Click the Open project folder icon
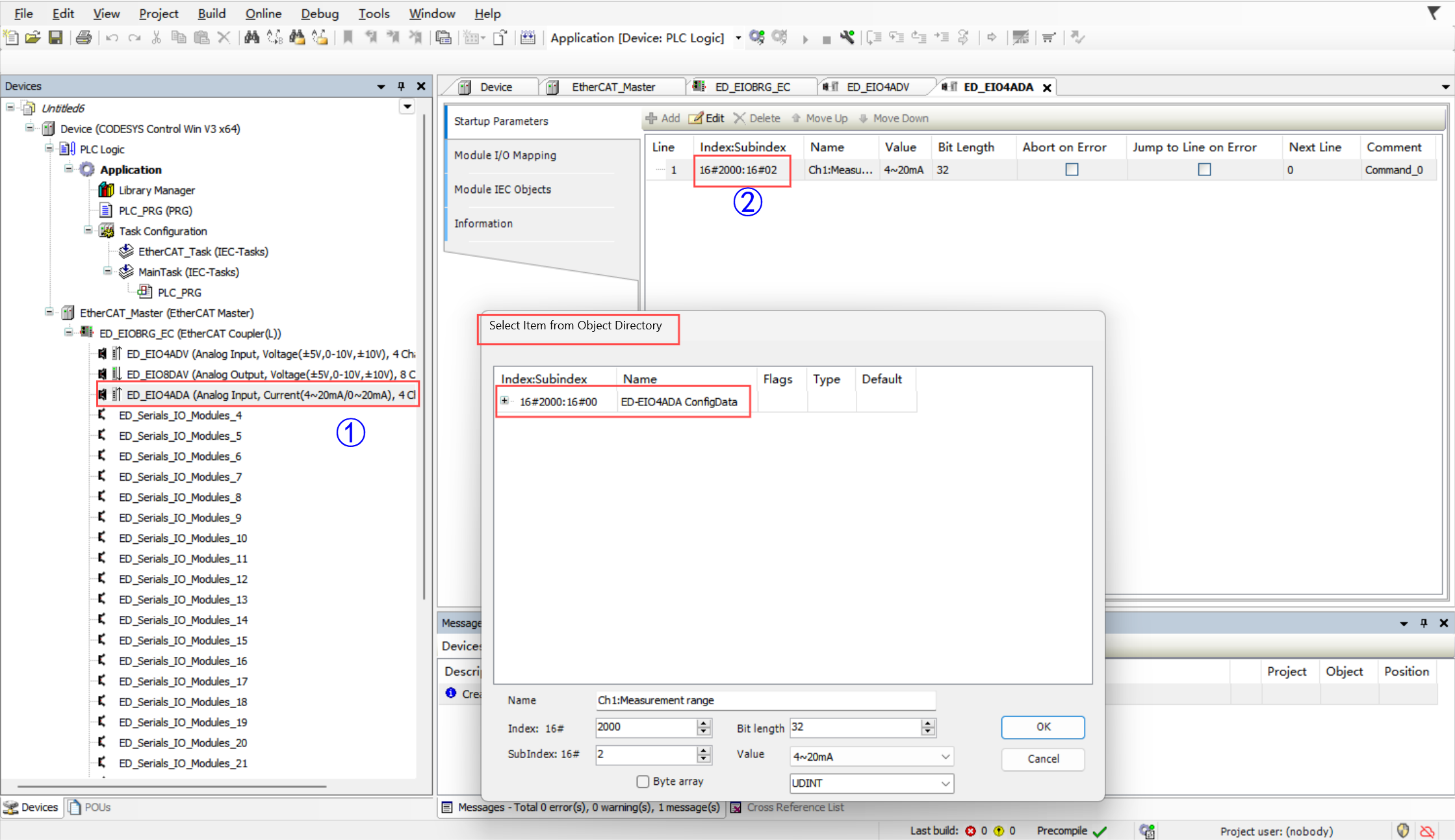 click(33, 38)
